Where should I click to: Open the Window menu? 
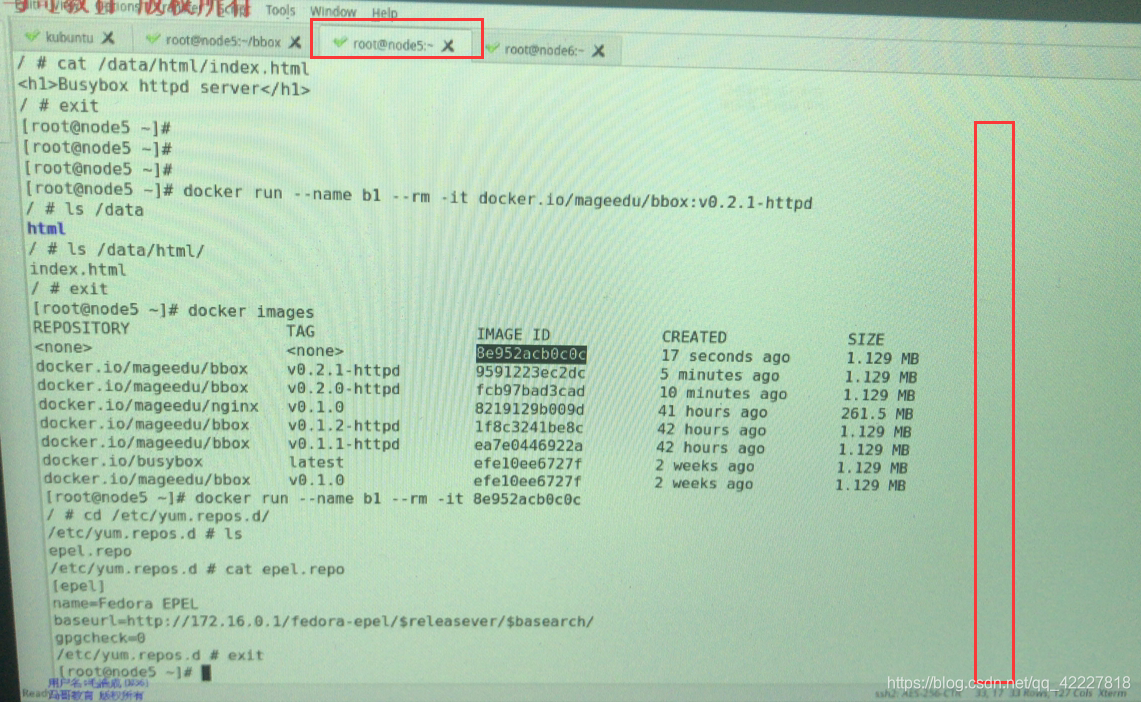click(333, 12)
